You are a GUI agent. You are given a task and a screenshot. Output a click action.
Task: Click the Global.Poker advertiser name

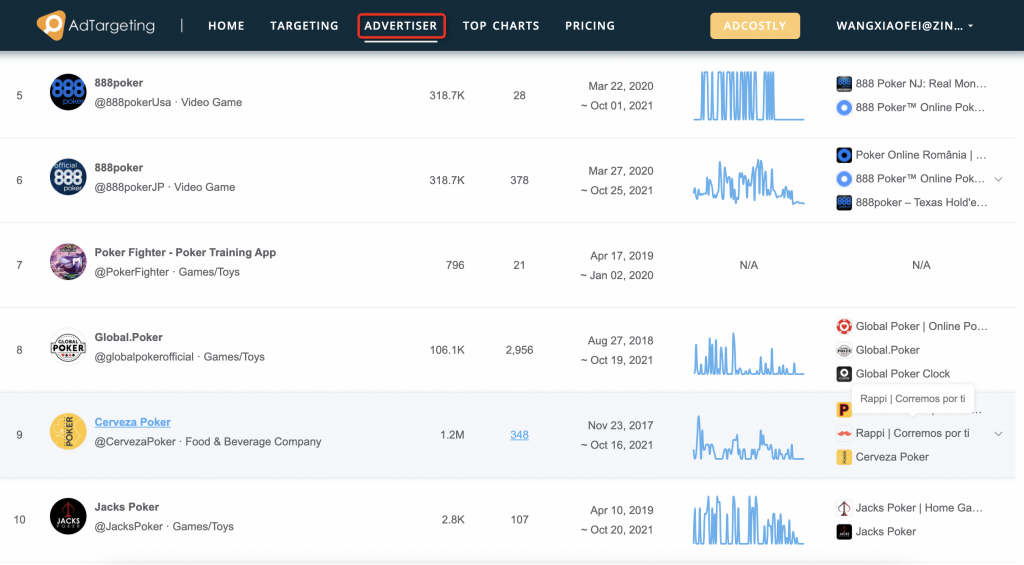[x=129, y=337]
